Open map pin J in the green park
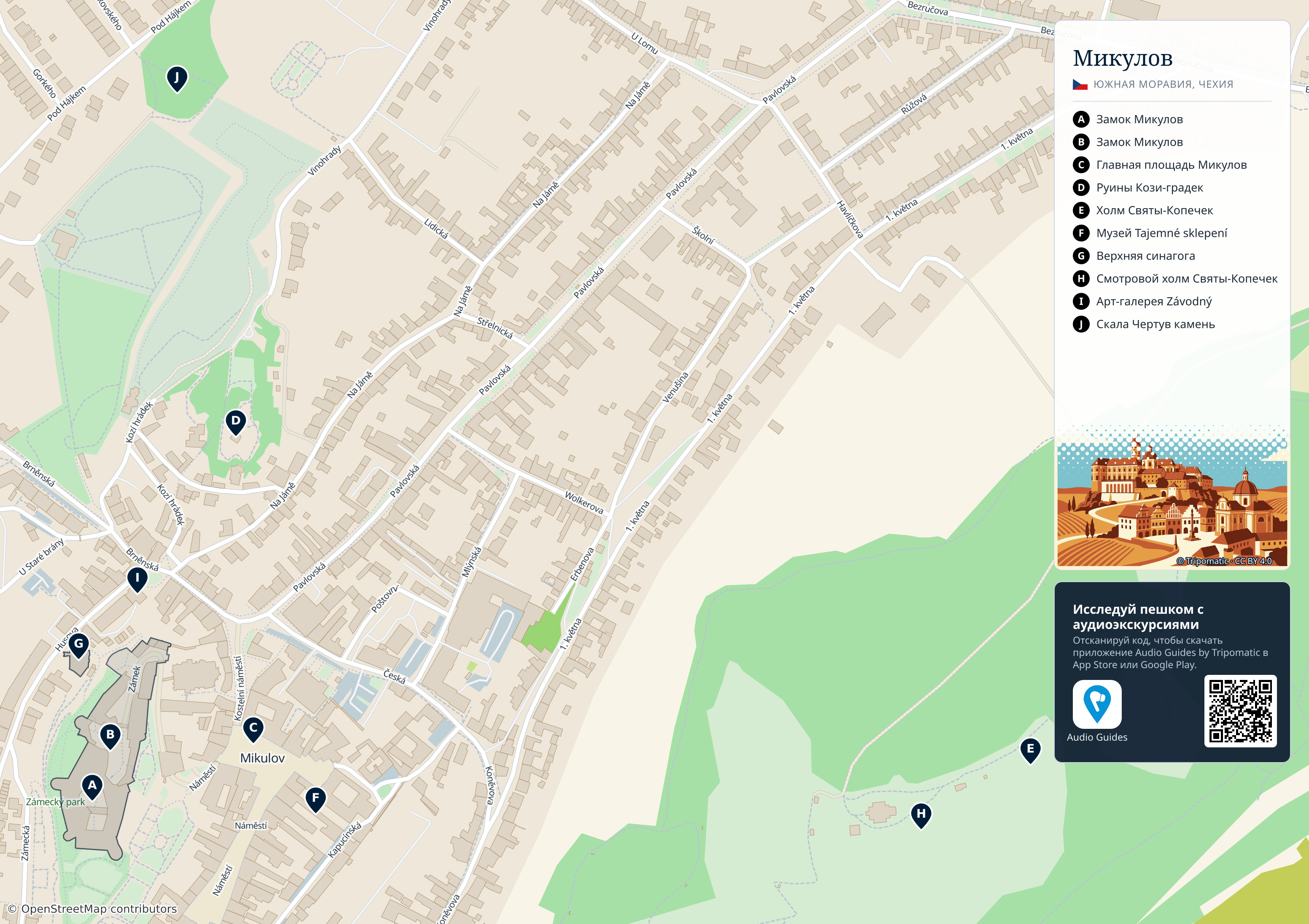 tap(177, 79)
